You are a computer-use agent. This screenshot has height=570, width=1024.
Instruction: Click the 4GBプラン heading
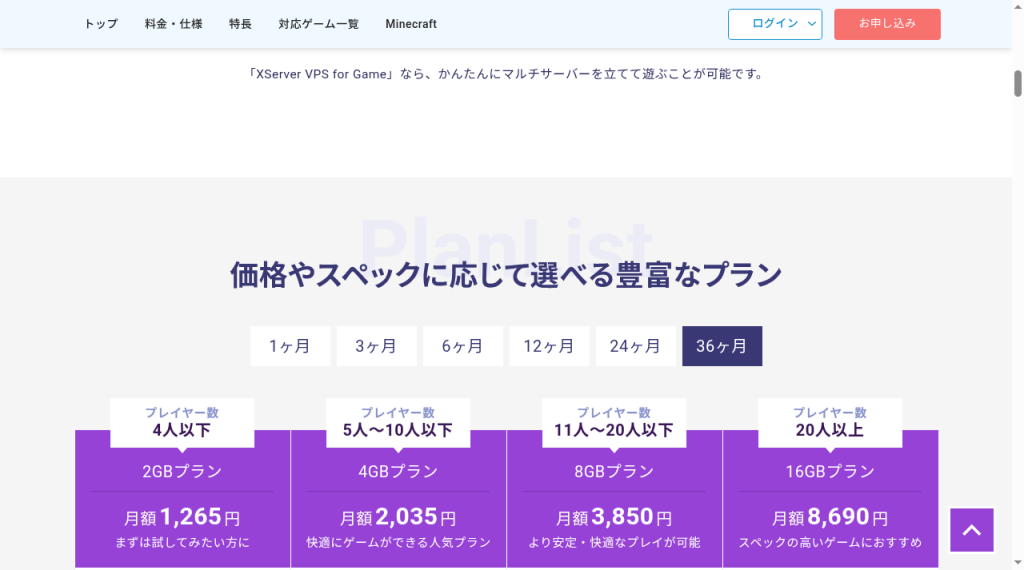point(398,471)
